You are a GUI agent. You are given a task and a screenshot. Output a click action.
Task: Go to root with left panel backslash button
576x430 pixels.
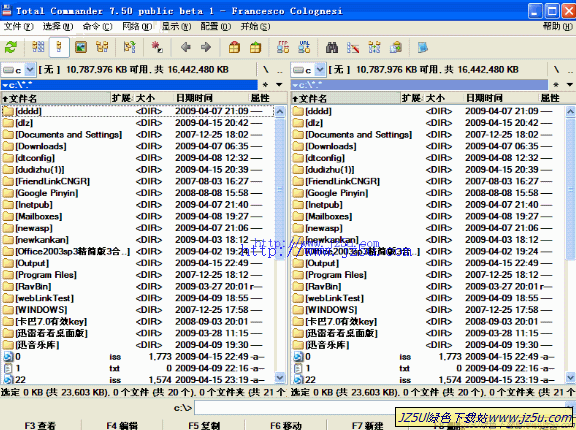266,69
